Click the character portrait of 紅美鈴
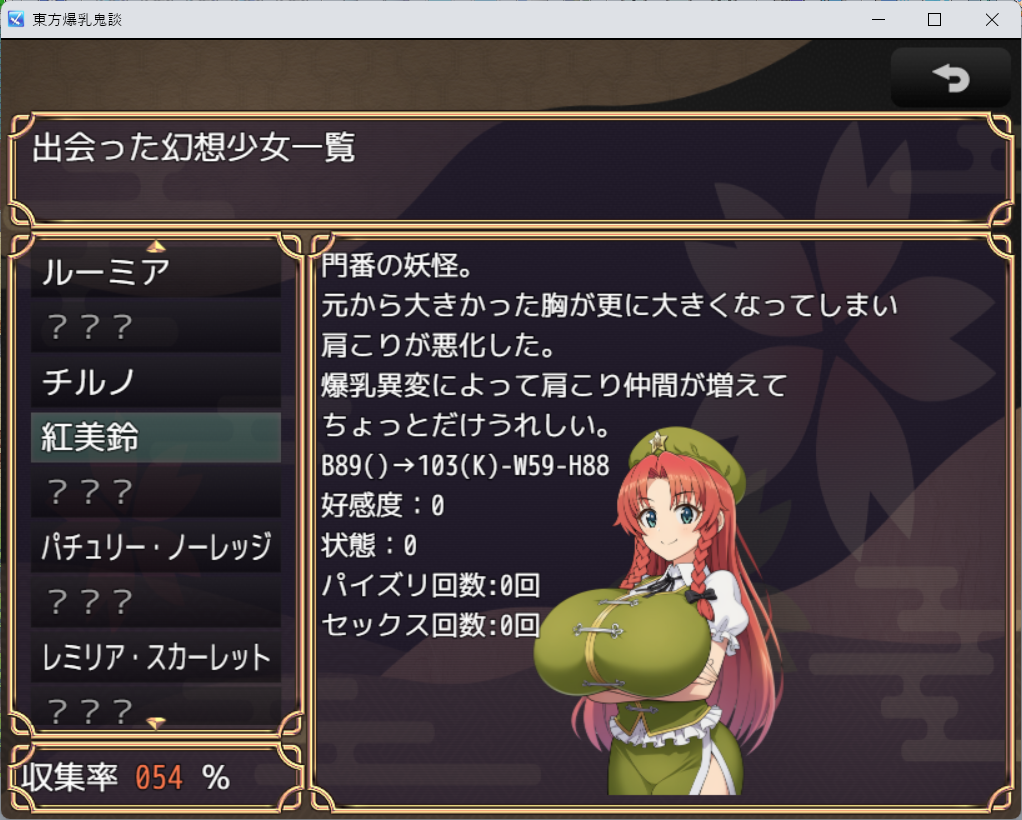This screenshot has height=820, width=1022. [658, 611]
